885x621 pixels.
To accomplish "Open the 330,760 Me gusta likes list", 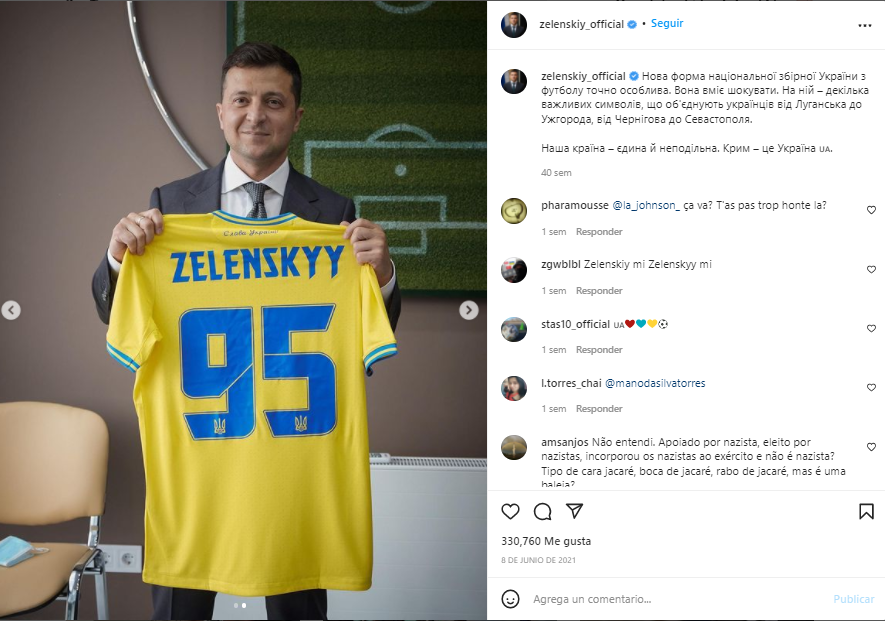I will [x=546, y=541].
